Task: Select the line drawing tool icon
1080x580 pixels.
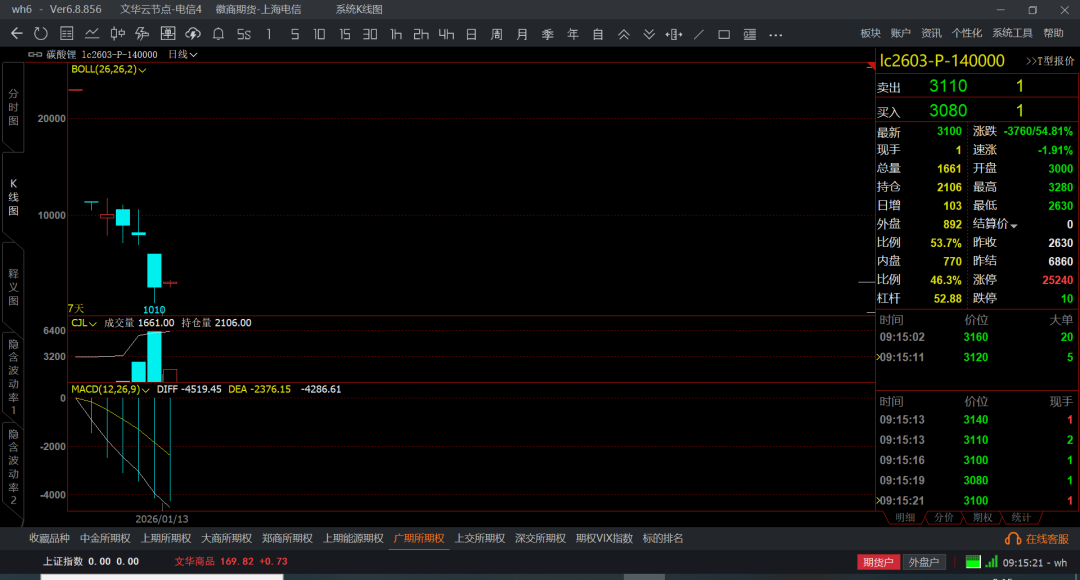Action: (699, 34)
